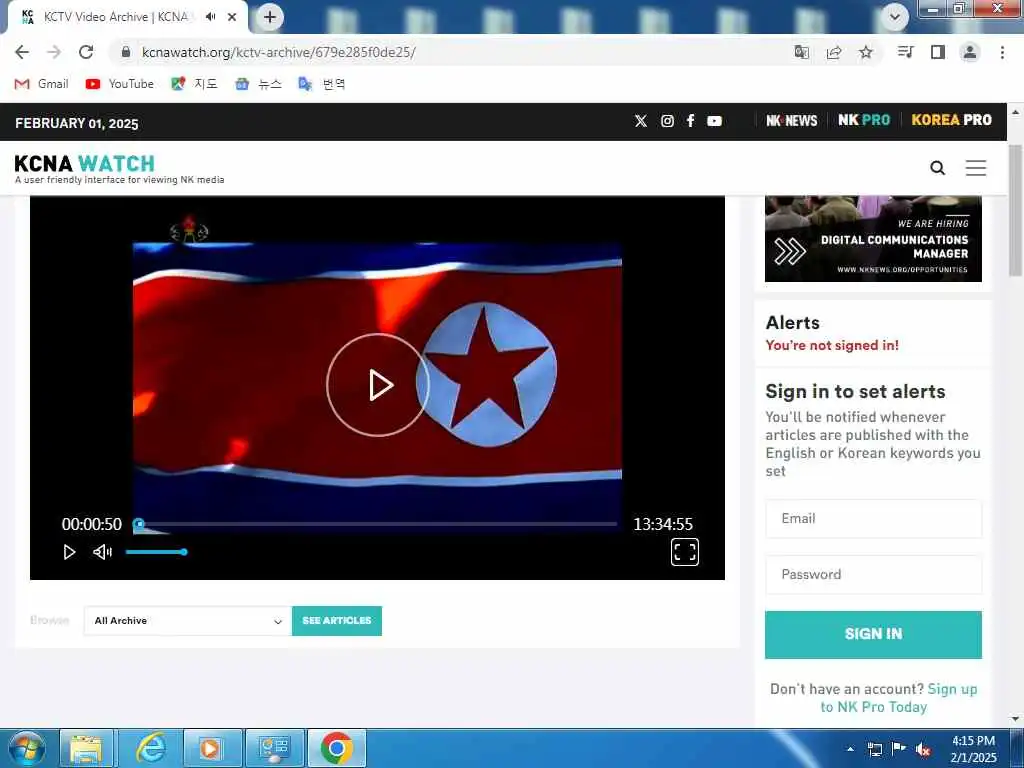Bookmark this page with the star icon
Image resolution: width=1024 pixels, height=768 pixels.
865,52
